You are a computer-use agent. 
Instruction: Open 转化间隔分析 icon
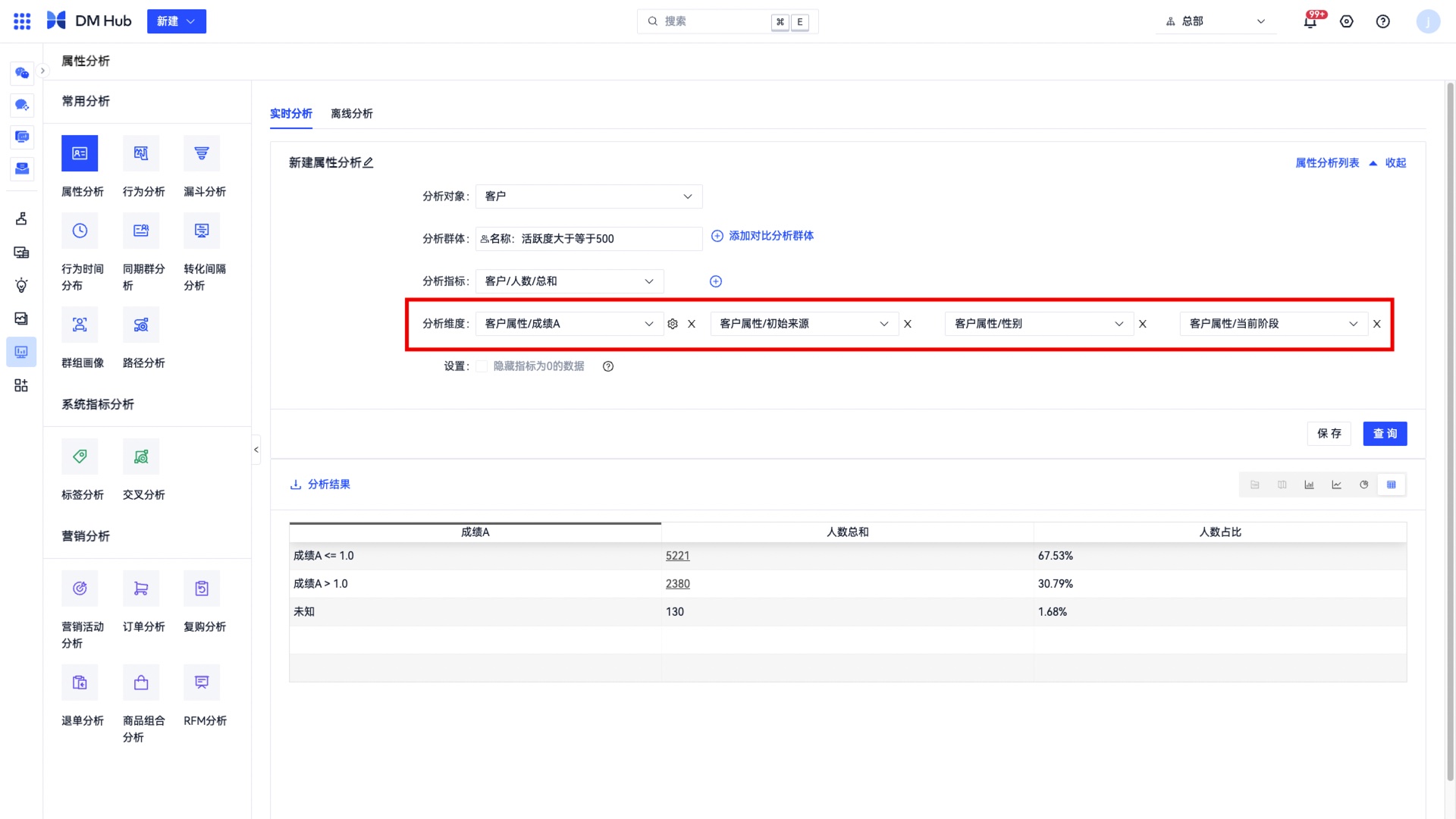(x=202, y=231)
